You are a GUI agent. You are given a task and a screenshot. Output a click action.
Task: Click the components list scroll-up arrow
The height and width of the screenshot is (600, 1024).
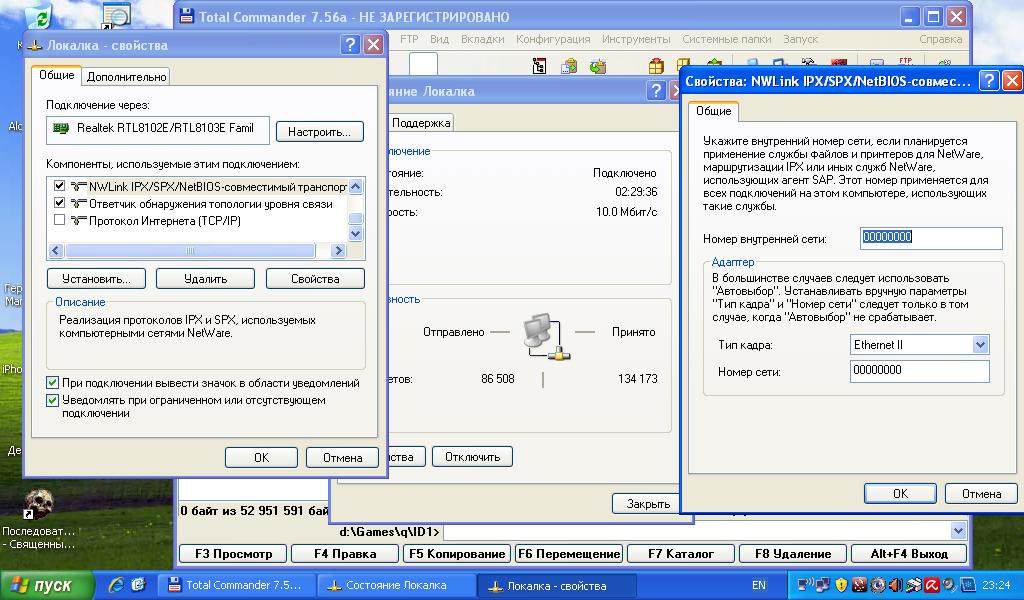click(356, 187)
